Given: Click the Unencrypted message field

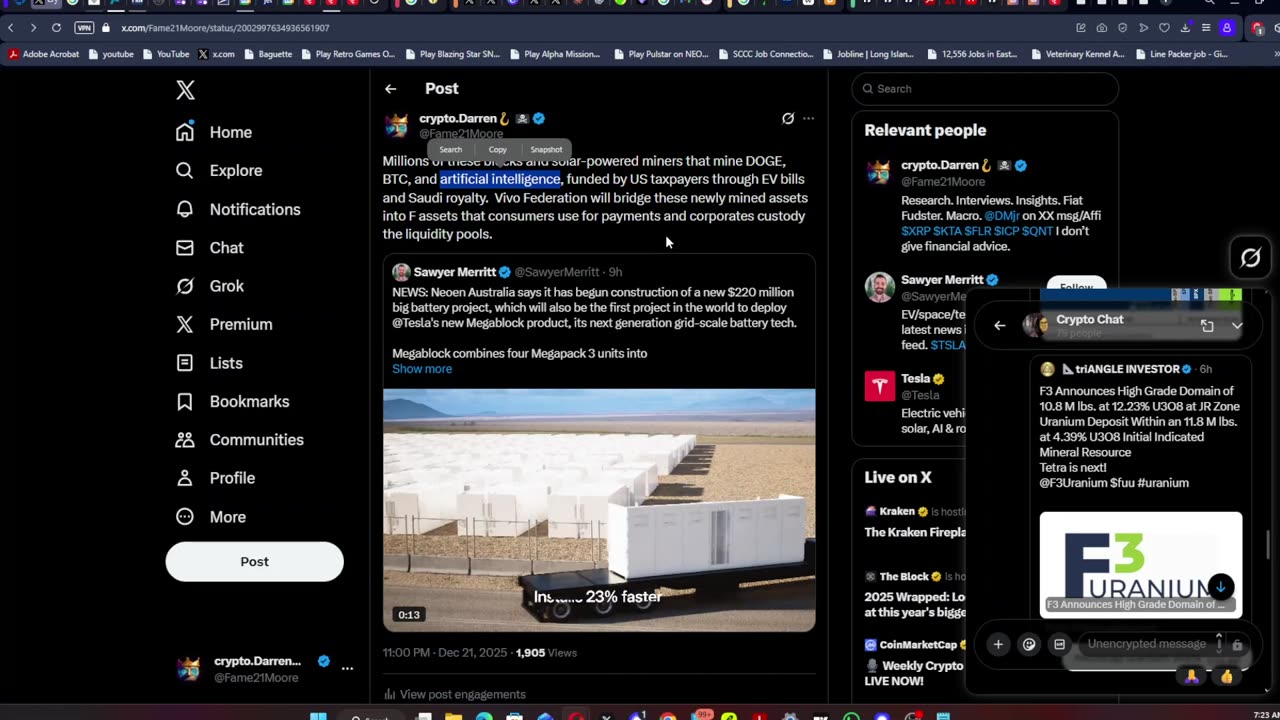Looking at the screenshot, I should 1147,644.
